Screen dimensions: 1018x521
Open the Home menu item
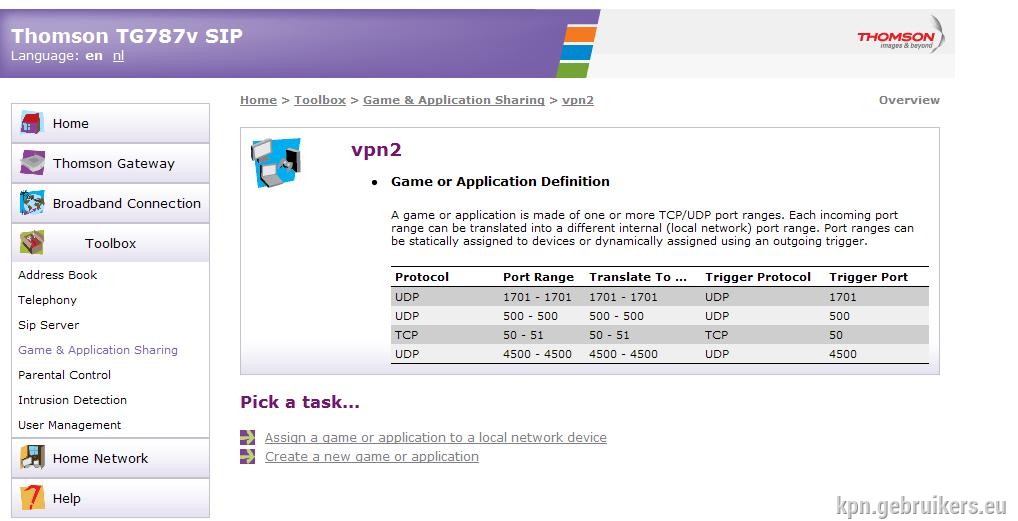[110, 123]
